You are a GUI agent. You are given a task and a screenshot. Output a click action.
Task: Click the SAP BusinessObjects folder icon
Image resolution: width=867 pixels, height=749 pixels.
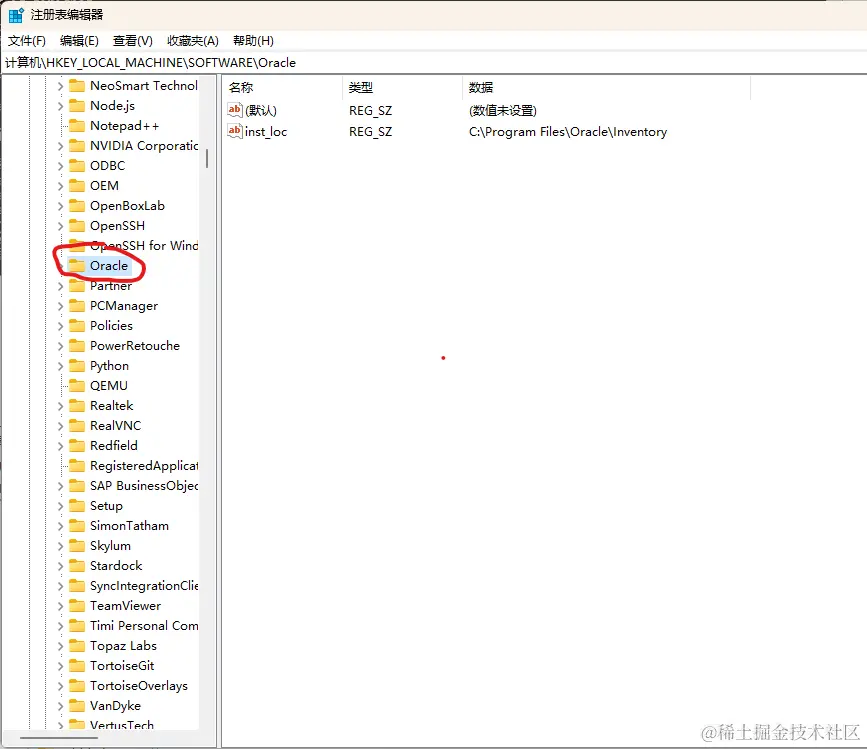point(76,485)
